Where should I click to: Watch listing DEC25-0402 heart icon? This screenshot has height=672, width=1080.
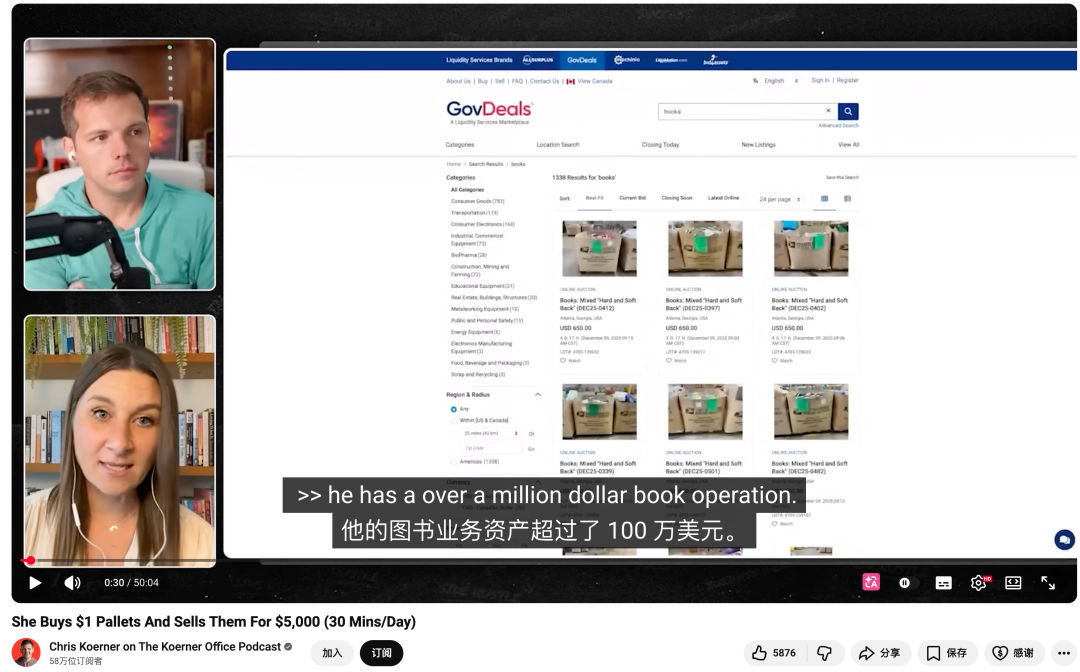point(775,361)
